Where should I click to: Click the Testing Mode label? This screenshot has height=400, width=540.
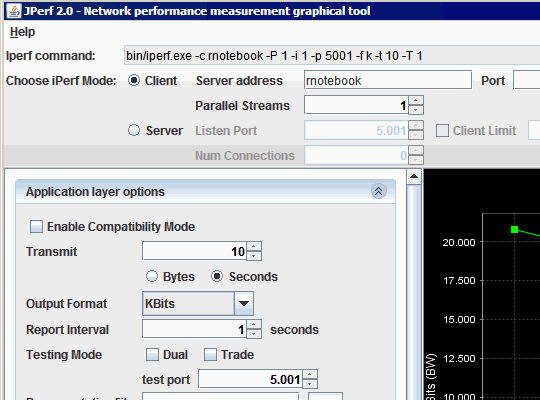pyautogui.click(x=64, y=355)
